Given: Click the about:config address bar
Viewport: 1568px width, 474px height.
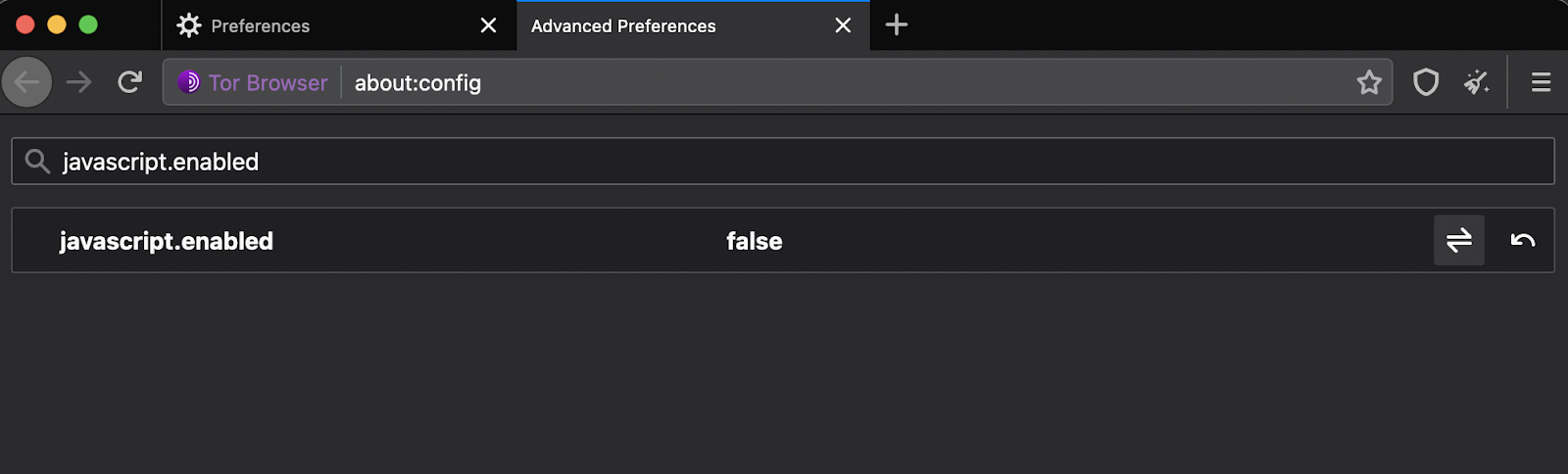Looking at the screenshot, I should point(849,82).
